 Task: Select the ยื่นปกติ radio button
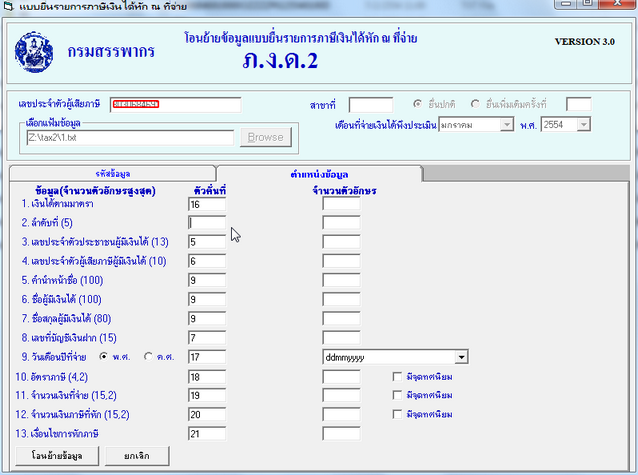coord(417,104)
